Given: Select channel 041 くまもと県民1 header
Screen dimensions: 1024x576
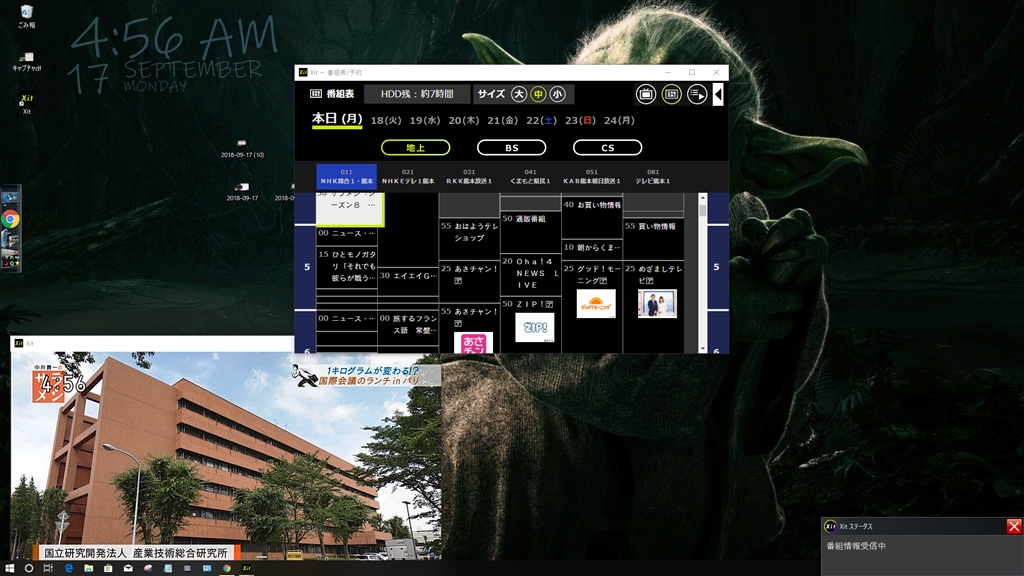Looking at the screenshot, I should (x=530, y=176).
